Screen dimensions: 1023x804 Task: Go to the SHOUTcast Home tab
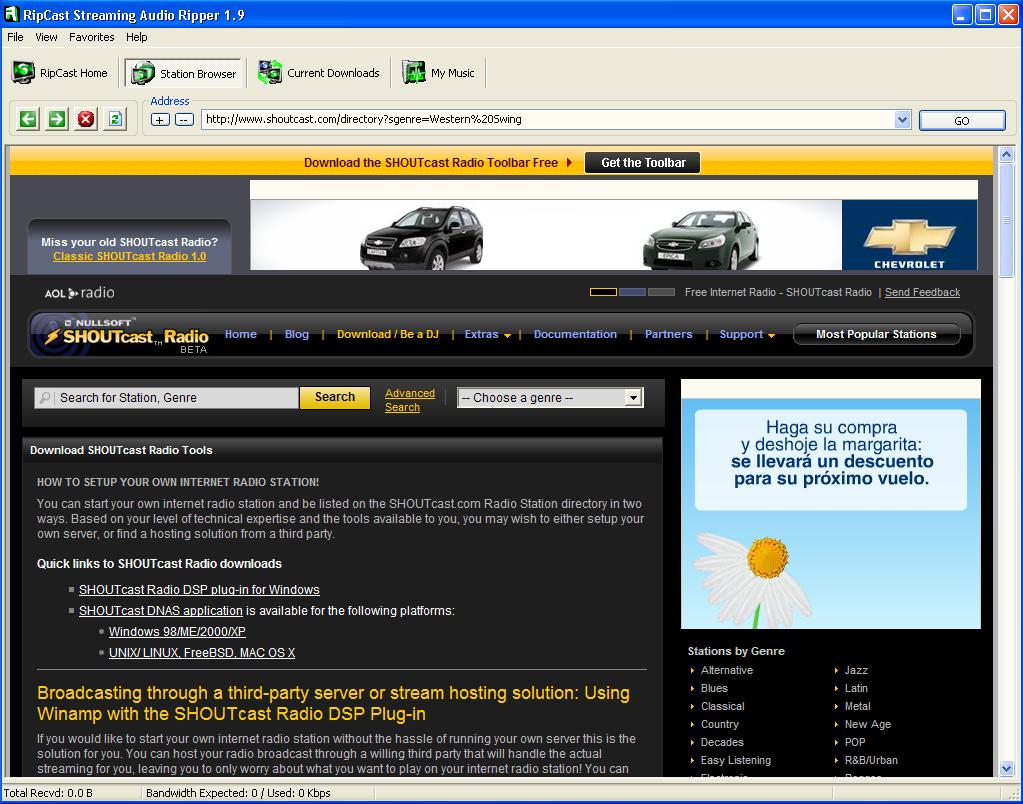coord(241,334)
